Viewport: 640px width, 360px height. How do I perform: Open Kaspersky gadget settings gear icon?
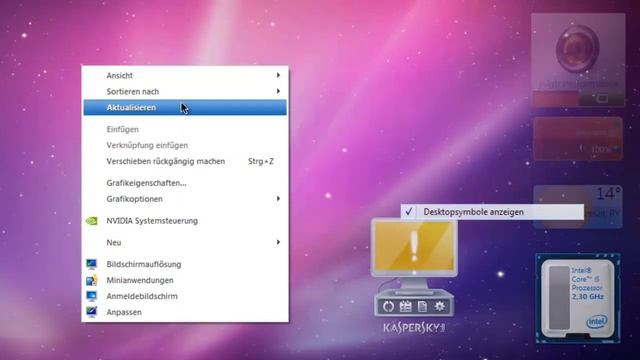tap(440, 306)
